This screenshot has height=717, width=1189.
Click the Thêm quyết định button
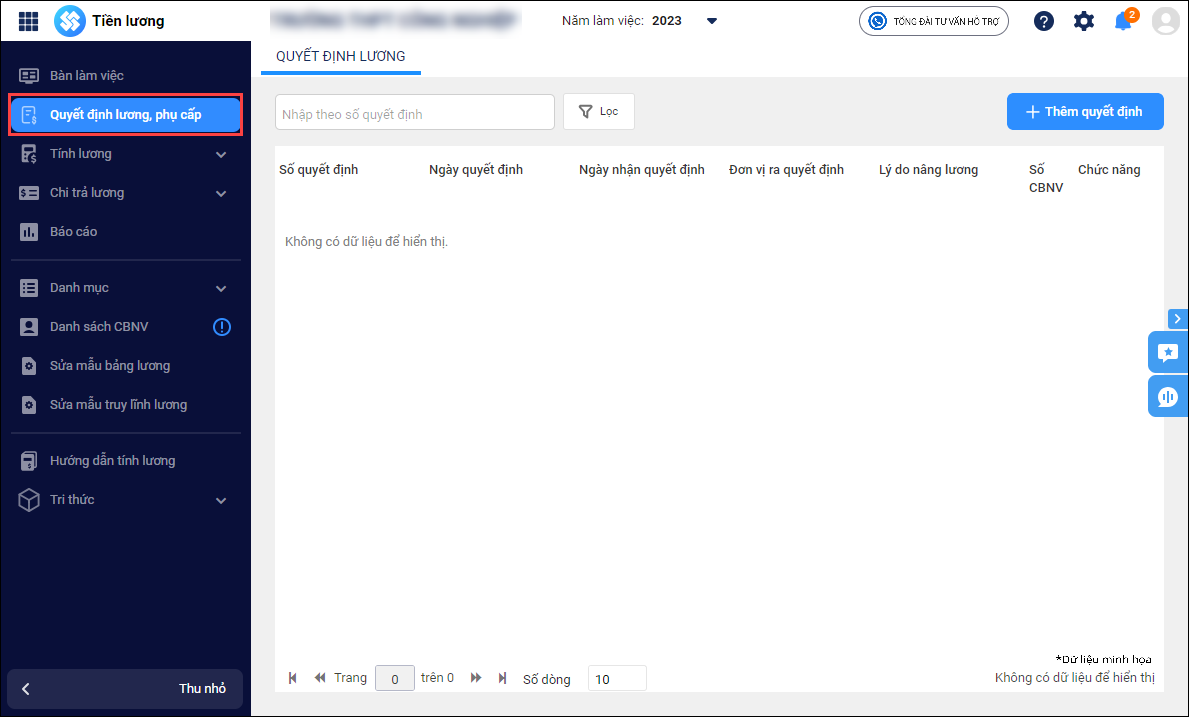(1085, 111)
